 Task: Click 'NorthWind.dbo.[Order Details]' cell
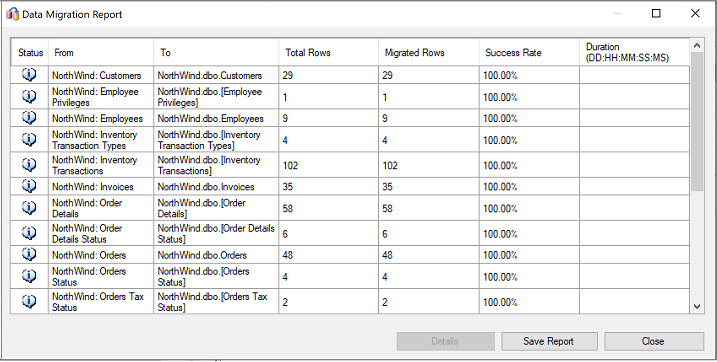216,208
